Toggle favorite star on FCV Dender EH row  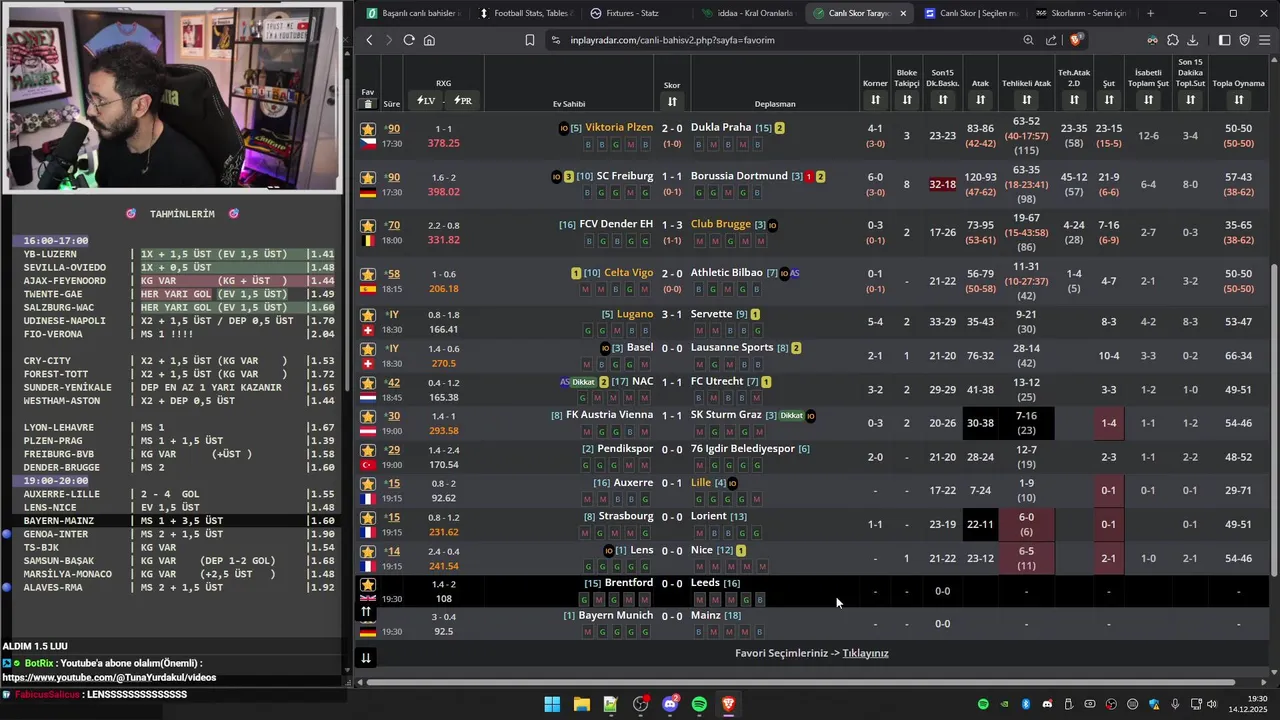tap(368, 226)
